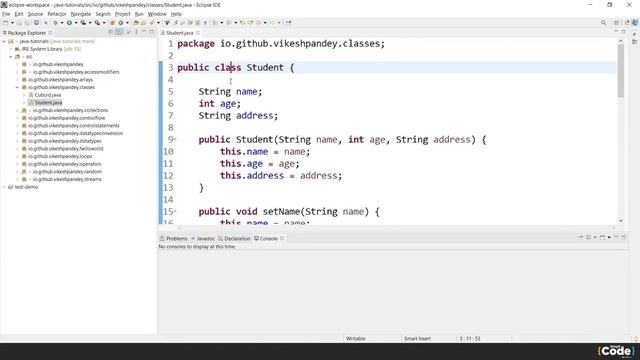
Task: Select the Java perspective icon
Action: (x=635, y=23)
